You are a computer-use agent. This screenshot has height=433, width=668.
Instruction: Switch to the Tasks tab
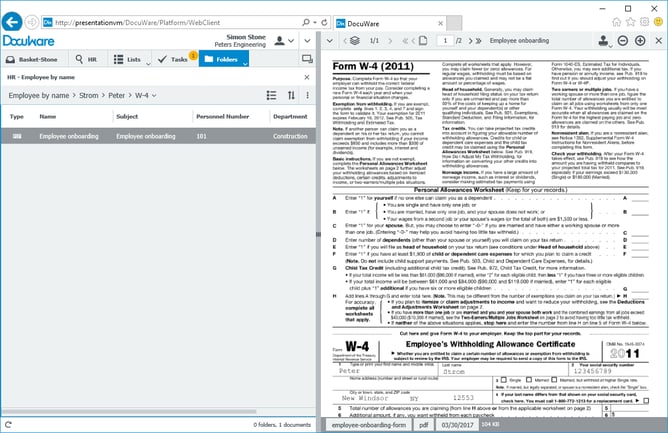point(174,60)
